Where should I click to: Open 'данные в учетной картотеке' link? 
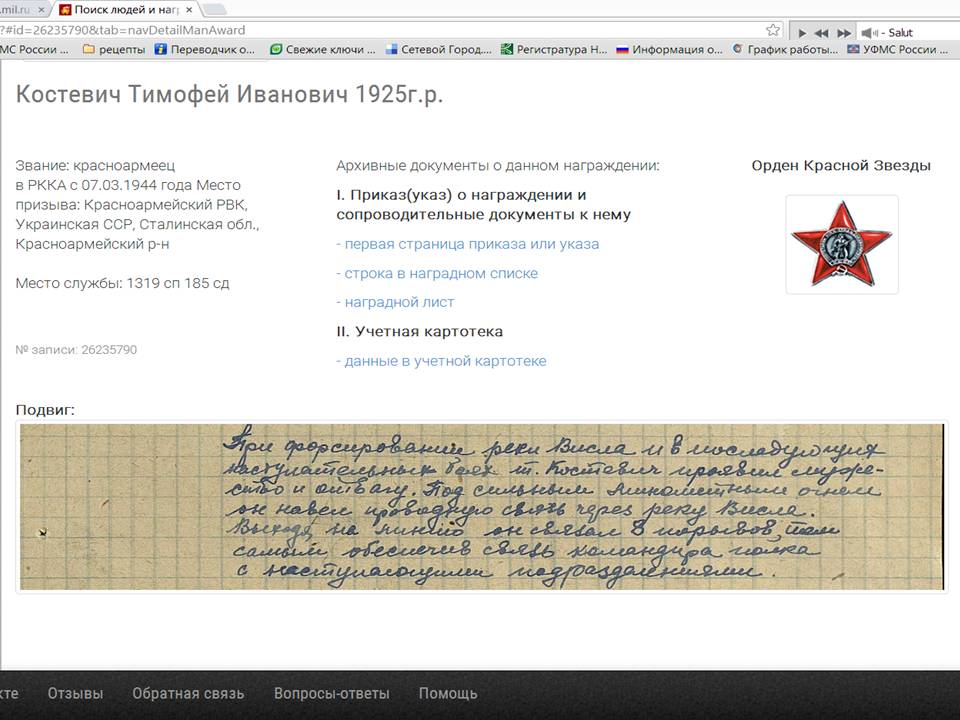coord(442,361)
